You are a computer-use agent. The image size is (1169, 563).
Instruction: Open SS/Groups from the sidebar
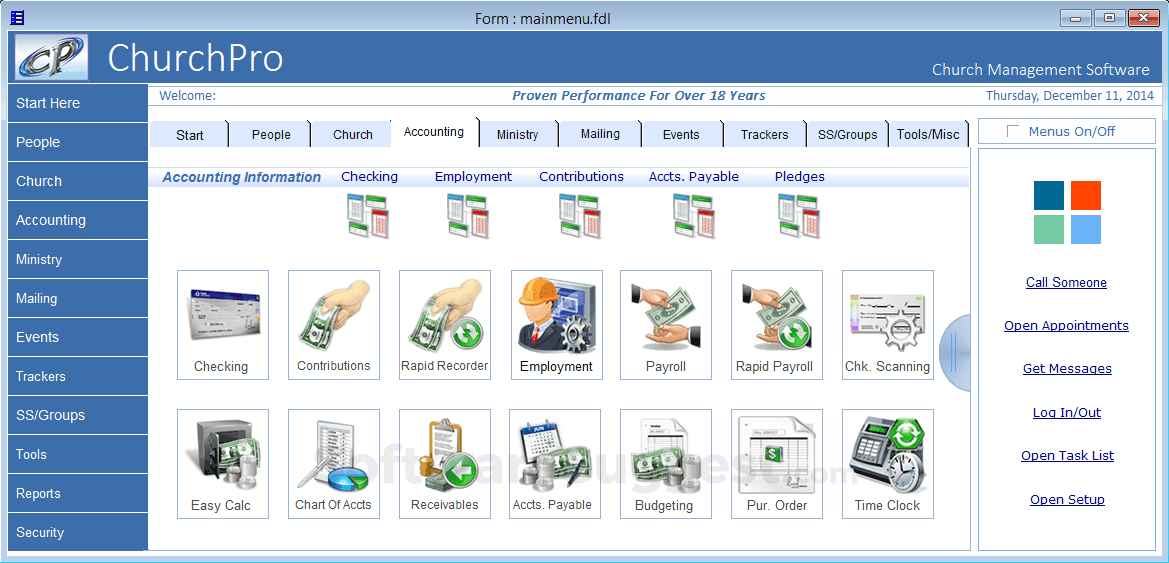[x=78, y=415]
